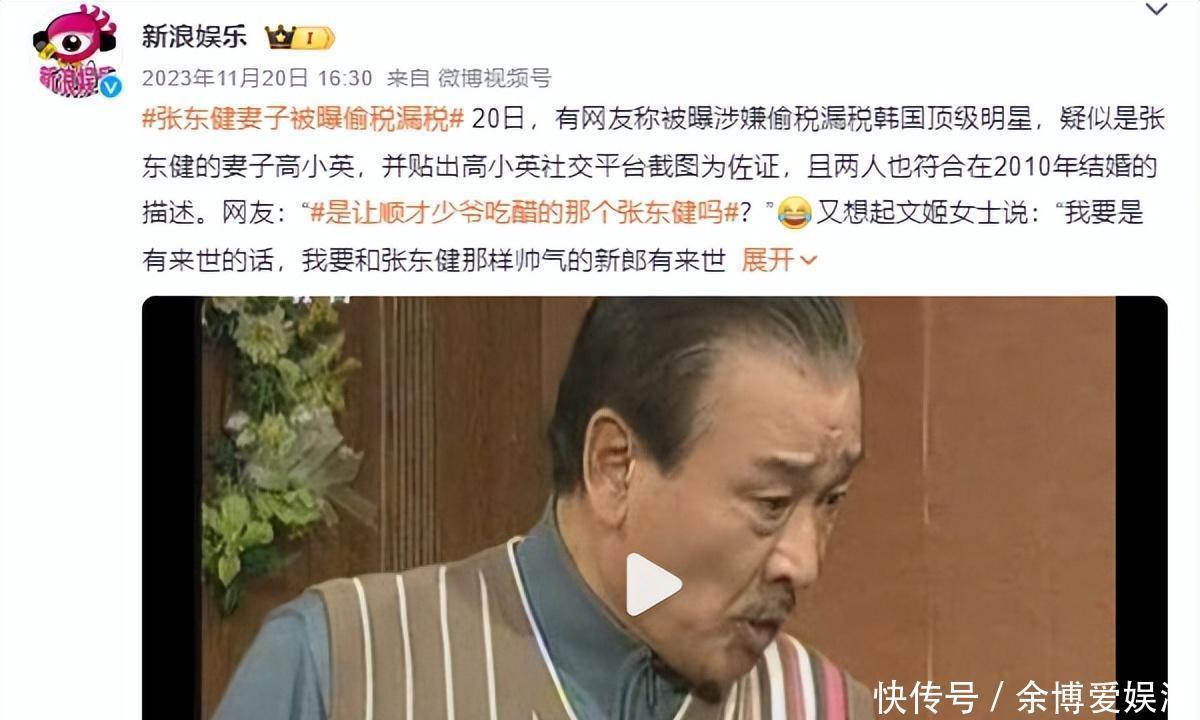Open hashtag #是让顺才少爷吃醋的那个张东健吗#

click(x=523, y=213)
